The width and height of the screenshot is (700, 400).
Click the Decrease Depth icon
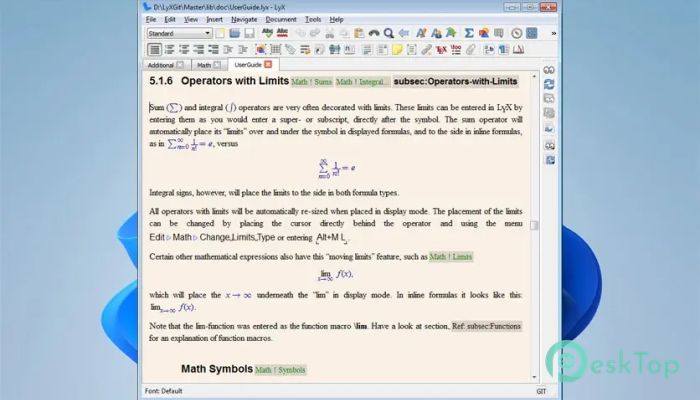click(x=243, y=50)
